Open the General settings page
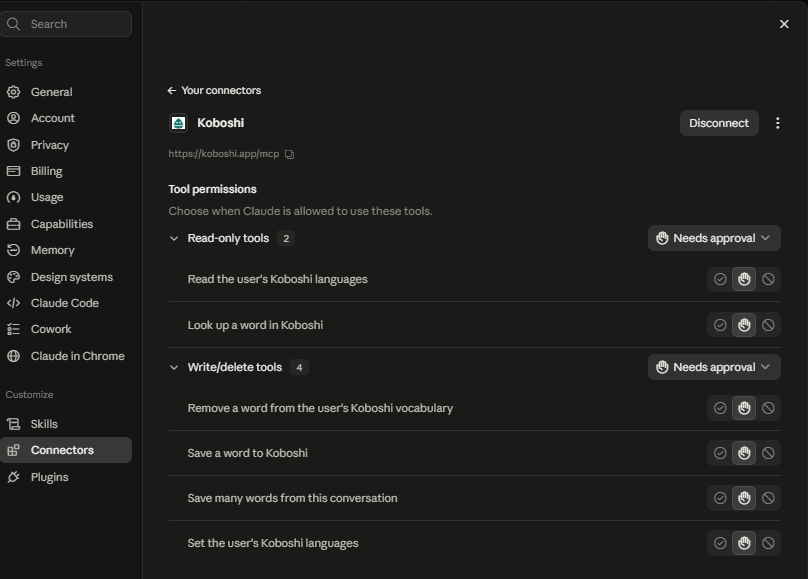Image resolution: width=808 pixels, height=579 pixels. click(66, 92)
